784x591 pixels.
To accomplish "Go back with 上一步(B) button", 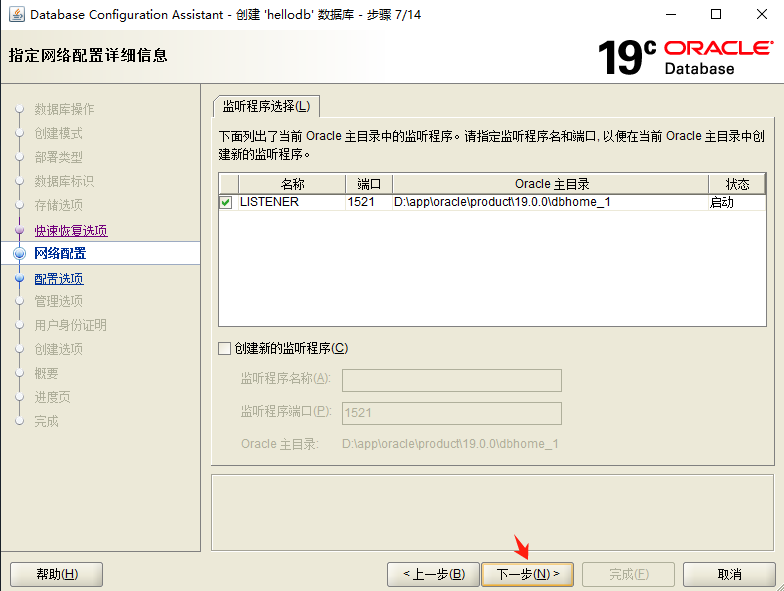I will [434, 574].
